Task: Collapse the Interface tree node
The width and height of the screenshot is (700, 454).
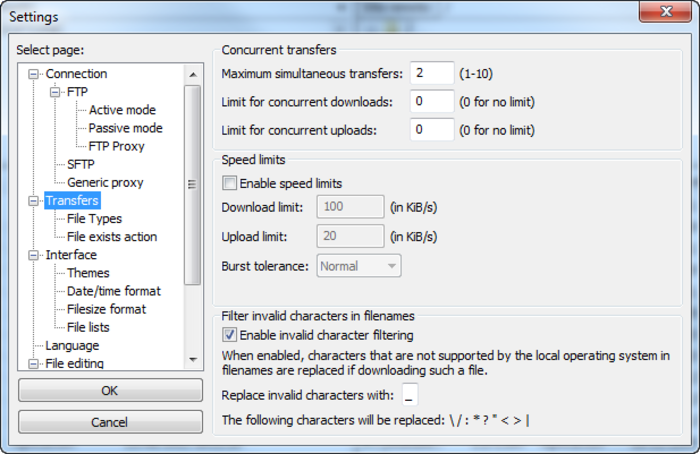Action: (x=33, y=255)
